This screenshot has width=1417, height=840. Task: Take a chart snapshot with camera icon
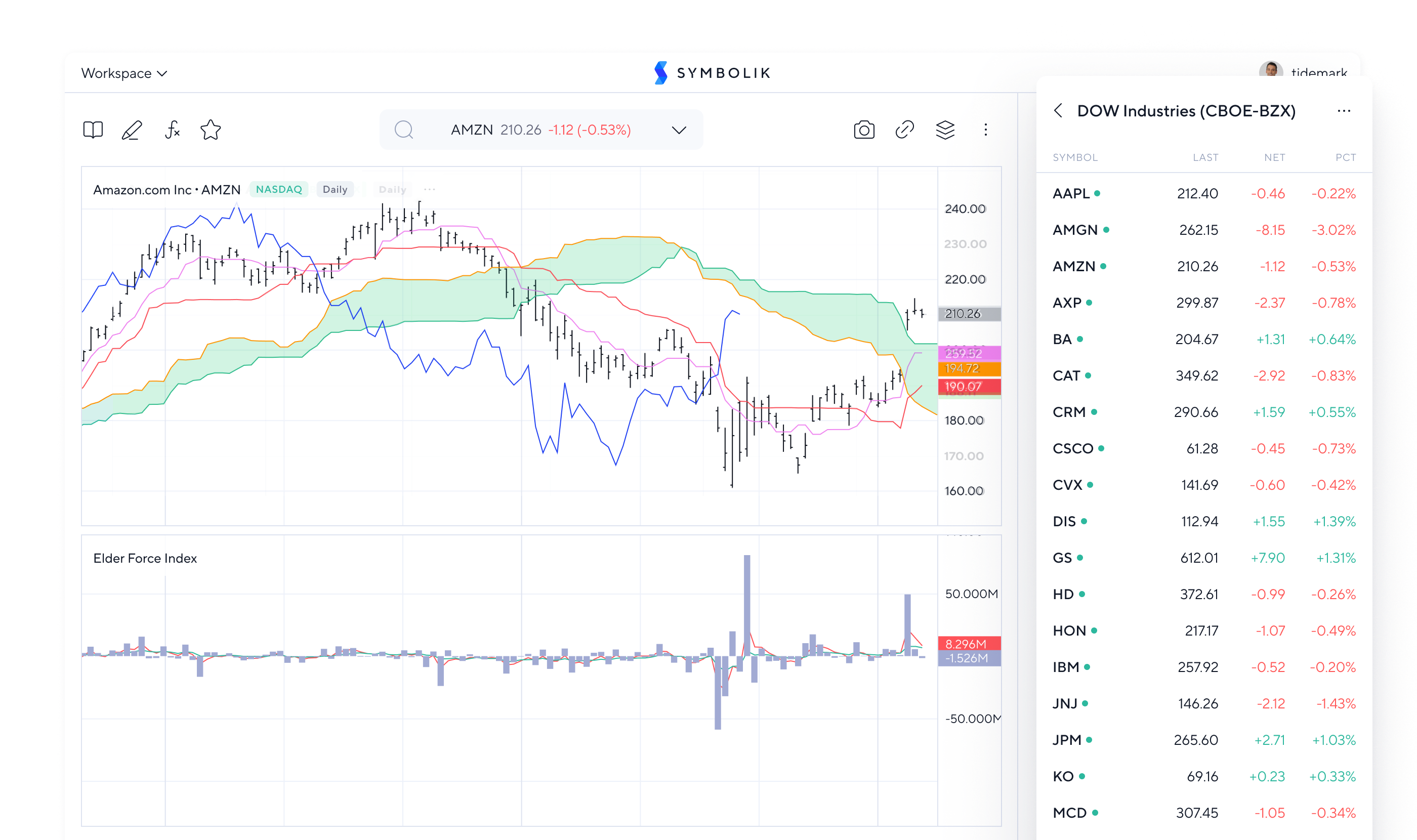coord(864,130)
